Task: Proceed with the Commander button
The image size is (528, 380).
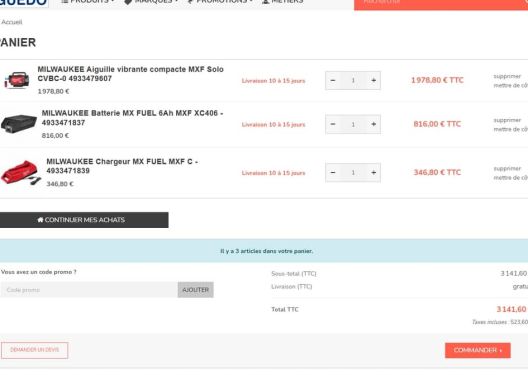Action: pyautogui.click(x=477, y=350)
